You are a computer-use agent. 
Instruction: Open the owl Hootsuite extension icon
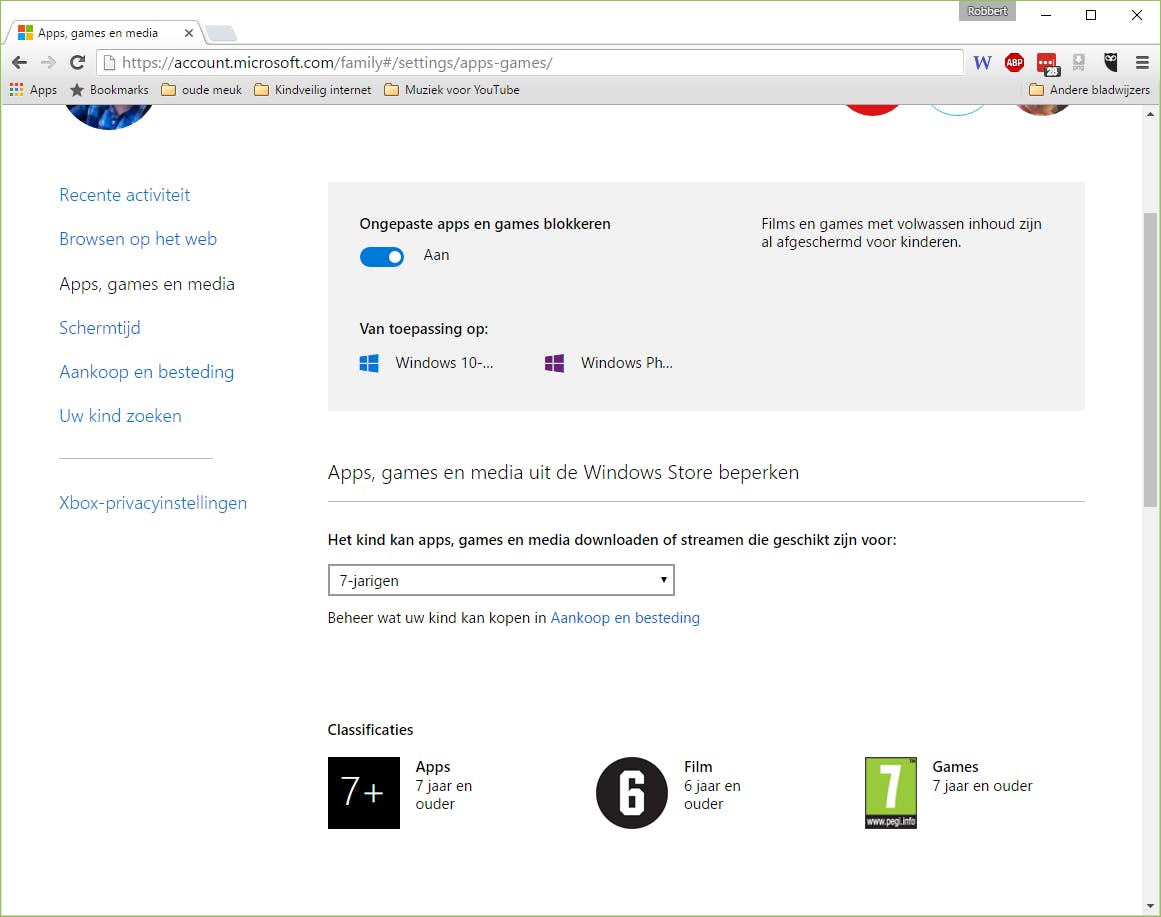(1111, 62)
